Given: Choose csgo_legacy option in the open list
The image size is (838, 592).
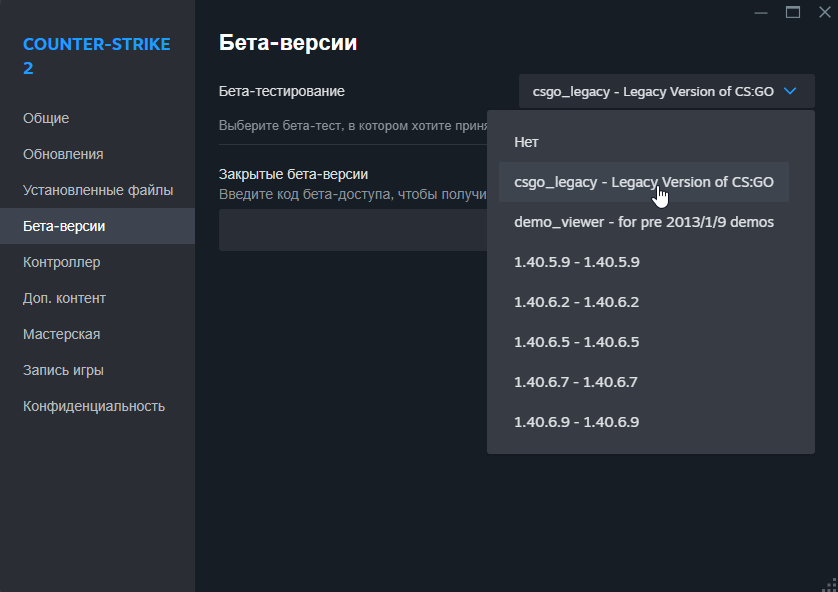Looking at the screenshot, I should click(643, 182).
